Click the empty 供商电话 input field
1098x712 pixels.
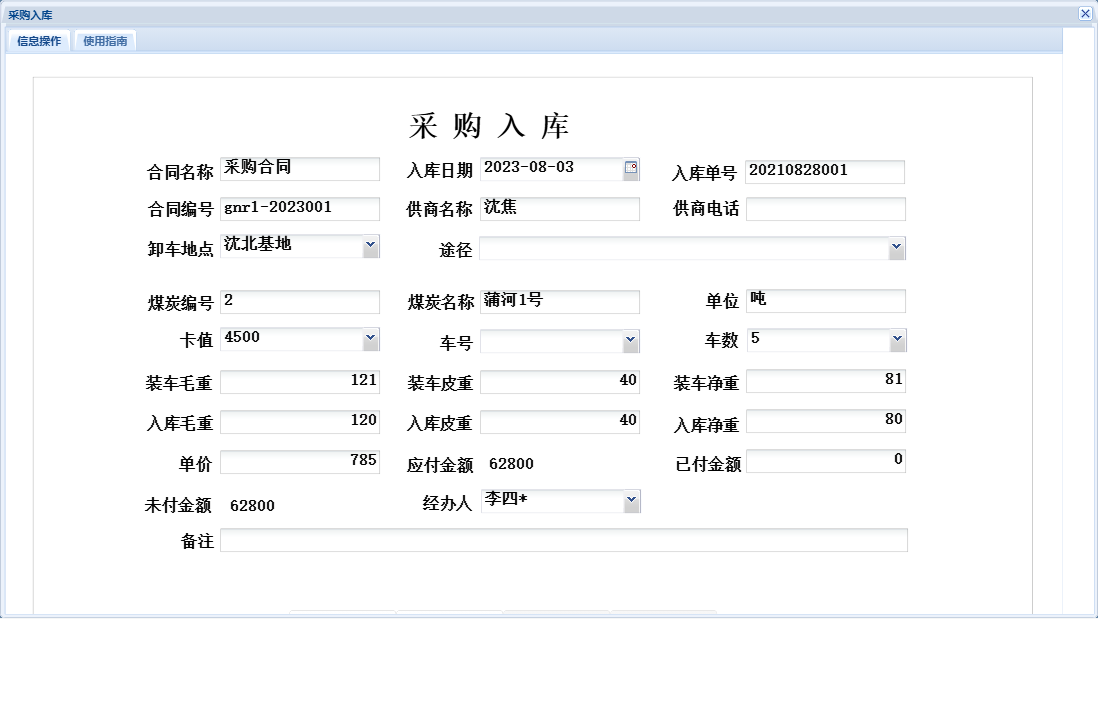(826, 208)
